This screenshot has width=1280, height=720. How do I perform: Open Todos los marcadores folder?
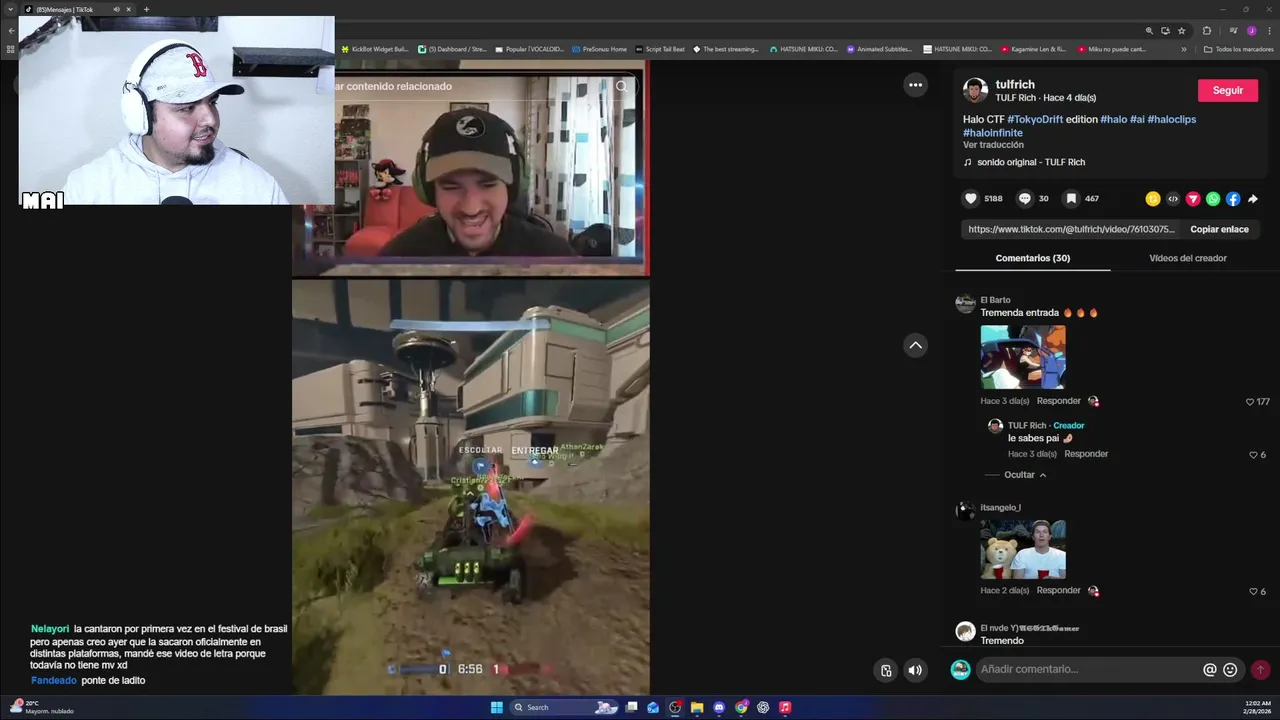[1239, 49]
